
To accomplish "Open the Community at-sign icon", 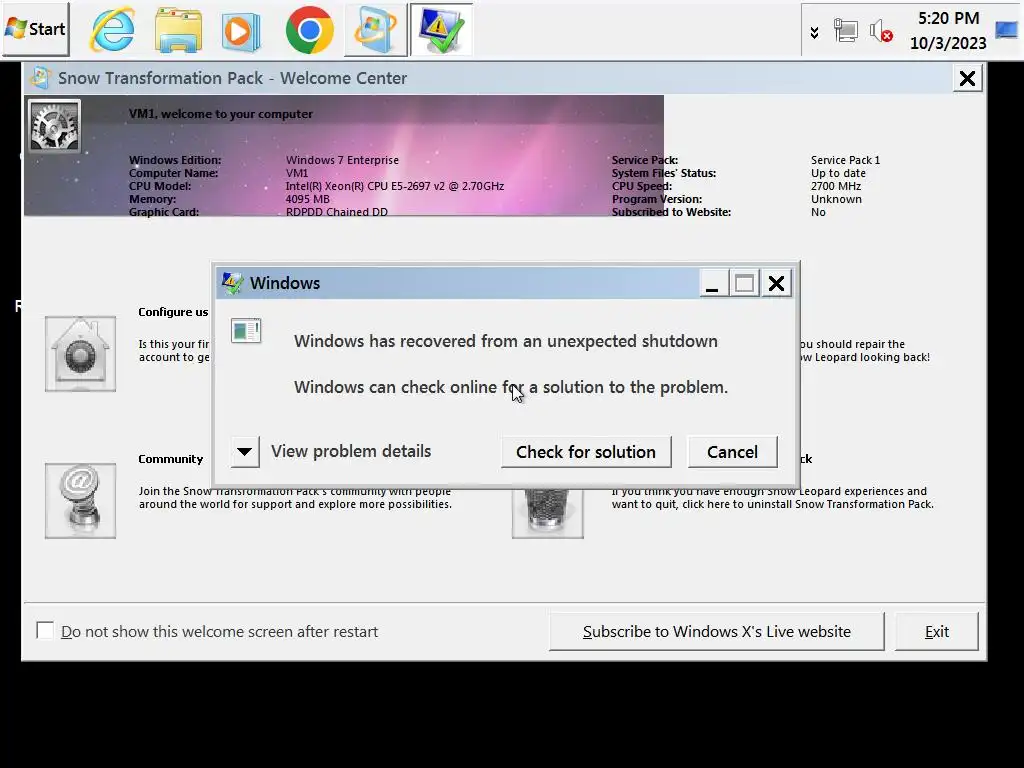I will (x=80, y=501).
